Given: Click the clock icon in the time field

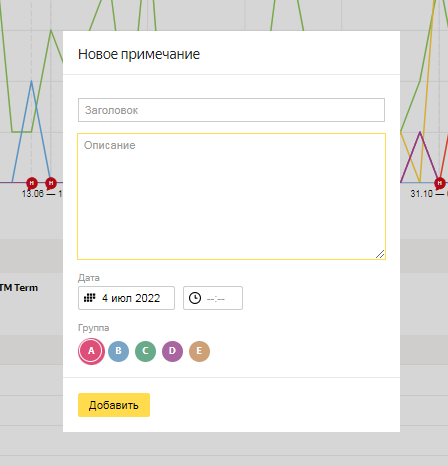Looking at the screenshot, I should click(195, 298).
